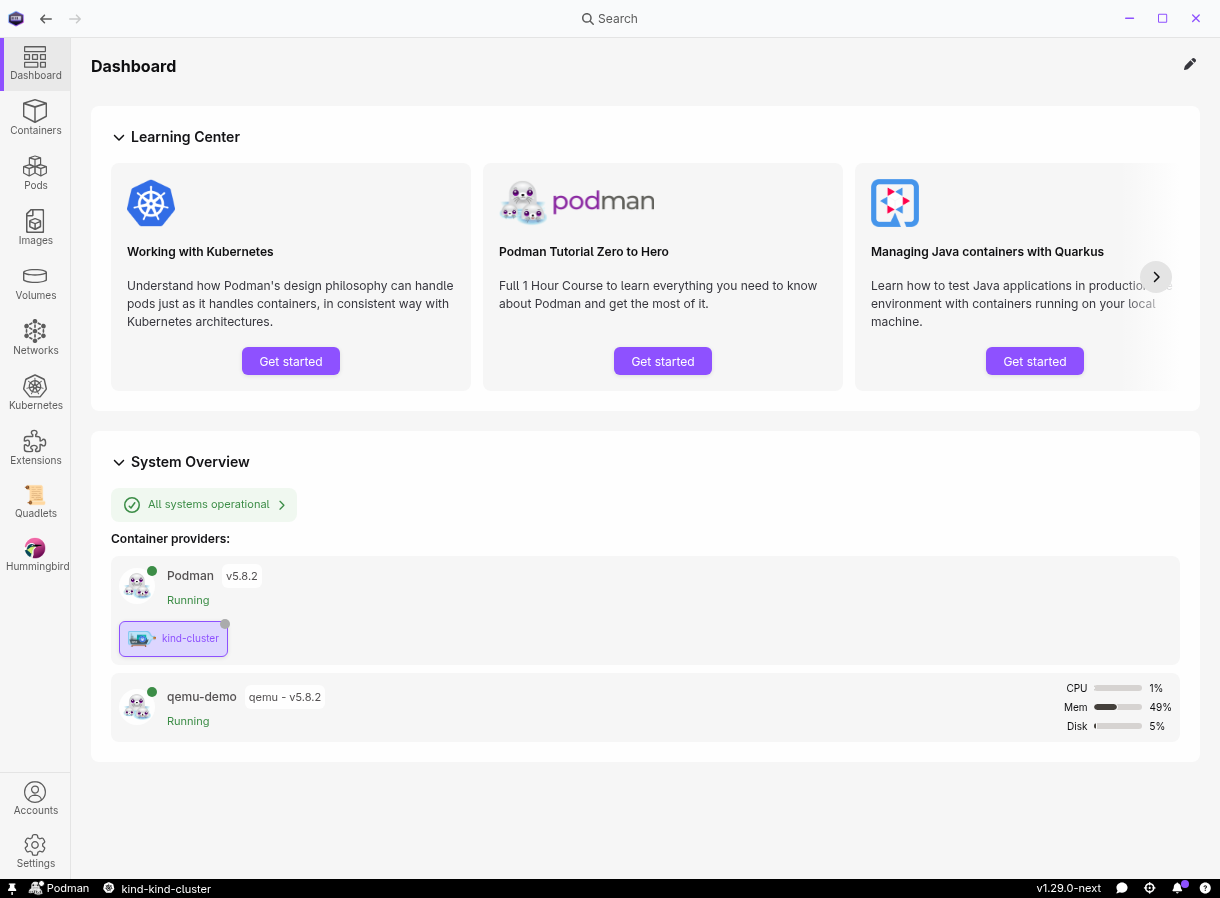Click the Podman provider seal icon
This screenshot has height=898, width=1220.
point(137,586)
